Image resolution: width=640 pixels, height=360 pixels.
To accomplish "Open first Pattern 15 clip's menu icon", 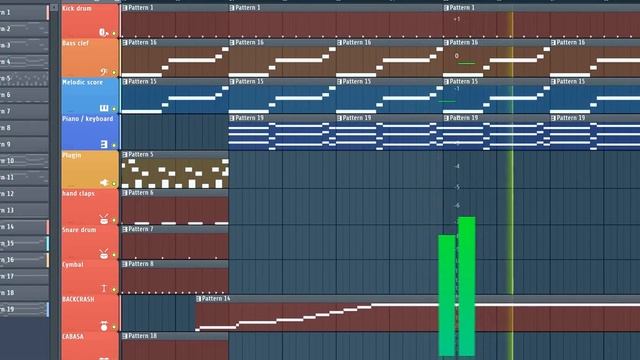I will click(125, 82).
